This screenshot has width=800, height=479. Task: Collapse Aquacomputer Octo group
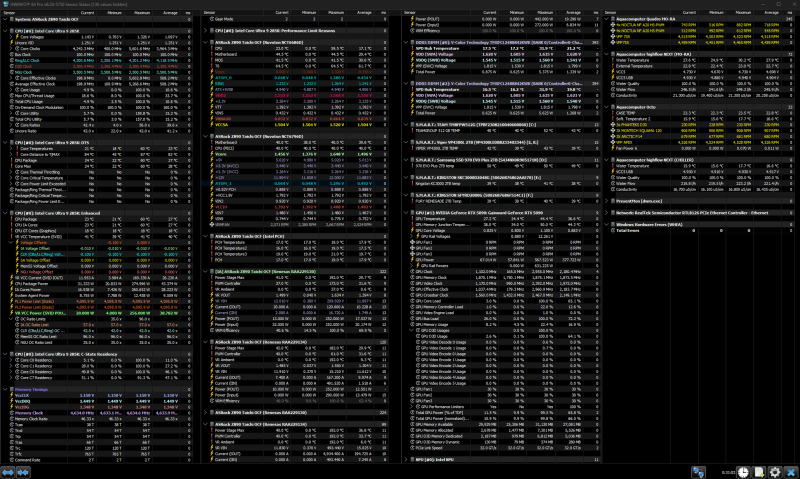607,107
